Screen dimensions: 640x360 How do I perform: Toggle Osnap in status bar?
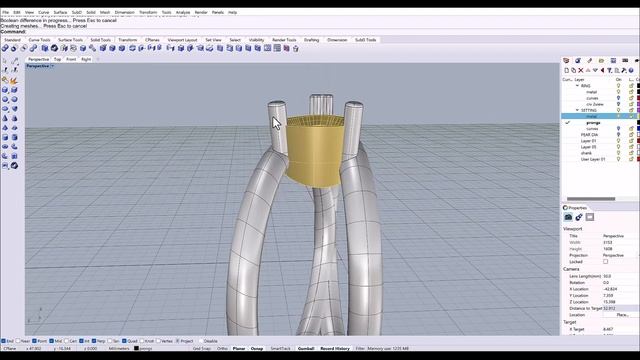257,349
